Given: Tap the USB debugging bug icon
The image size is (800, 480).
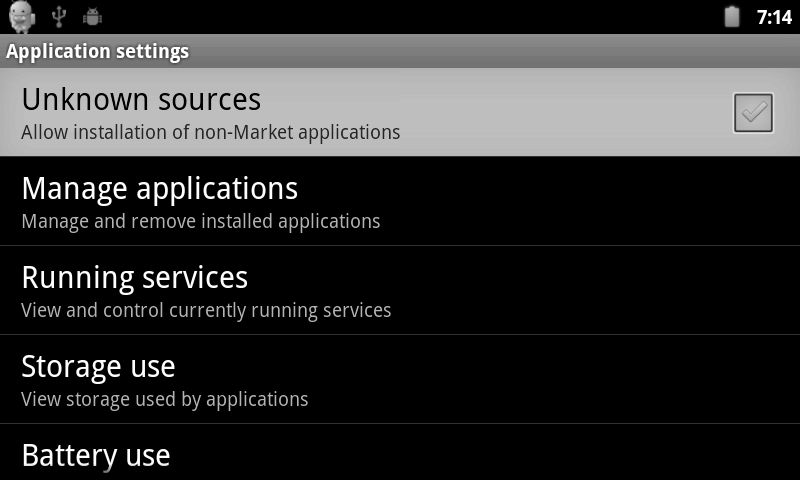Looking at the screenshot, I should point(92,17).
